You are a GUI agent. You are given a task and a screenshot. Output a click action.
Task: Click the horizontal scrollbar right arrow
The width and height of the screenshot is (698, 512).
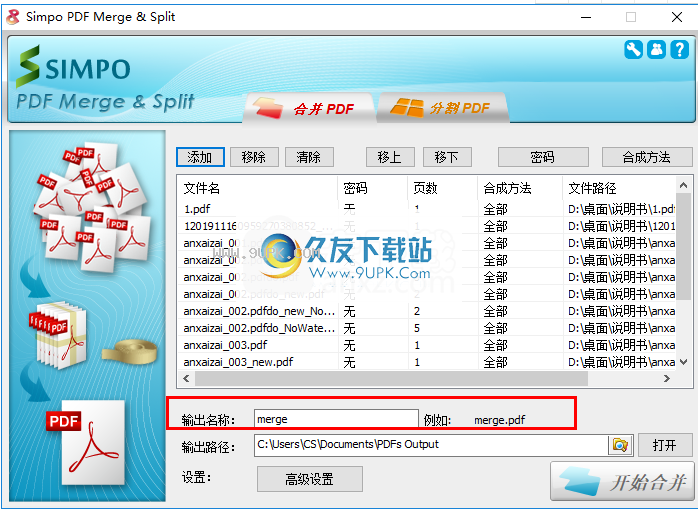coord(666,378)
